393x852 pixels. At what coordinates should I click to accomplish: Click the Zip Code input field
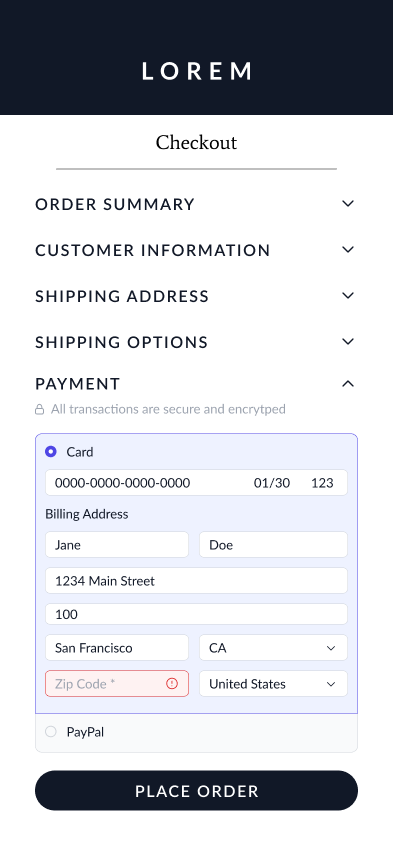tap(117, 684)
